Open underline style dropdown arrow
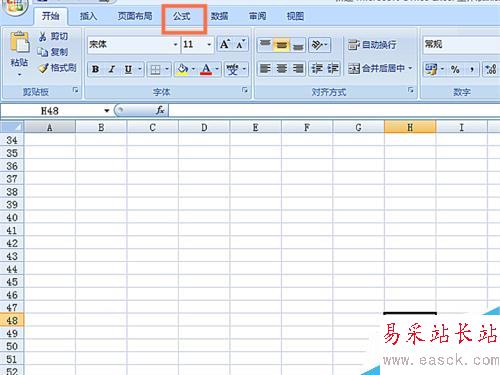 tap(140, 69)
